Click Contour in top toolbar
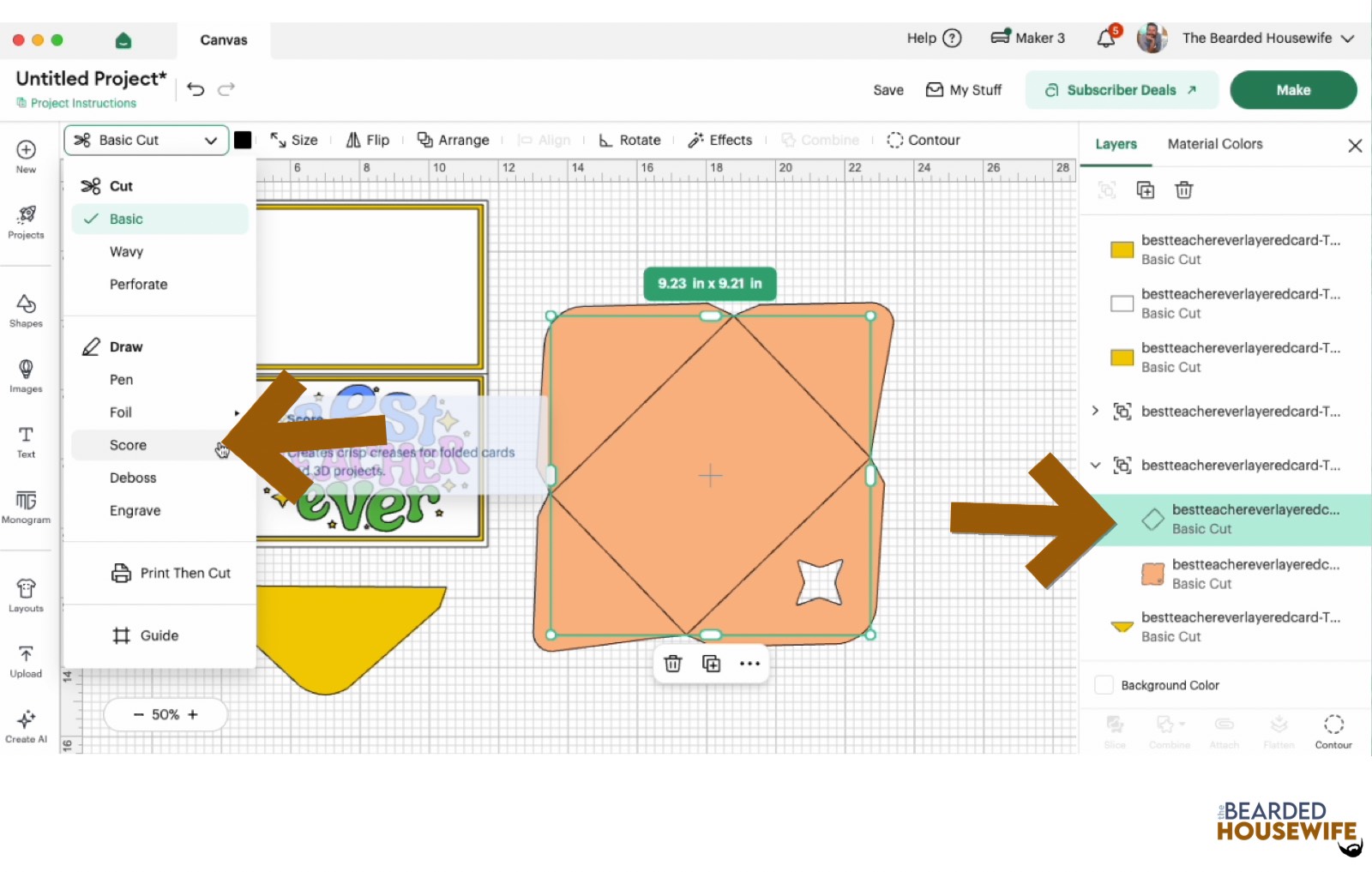Screen dimensions: 1372x872 tap(924, 141)
